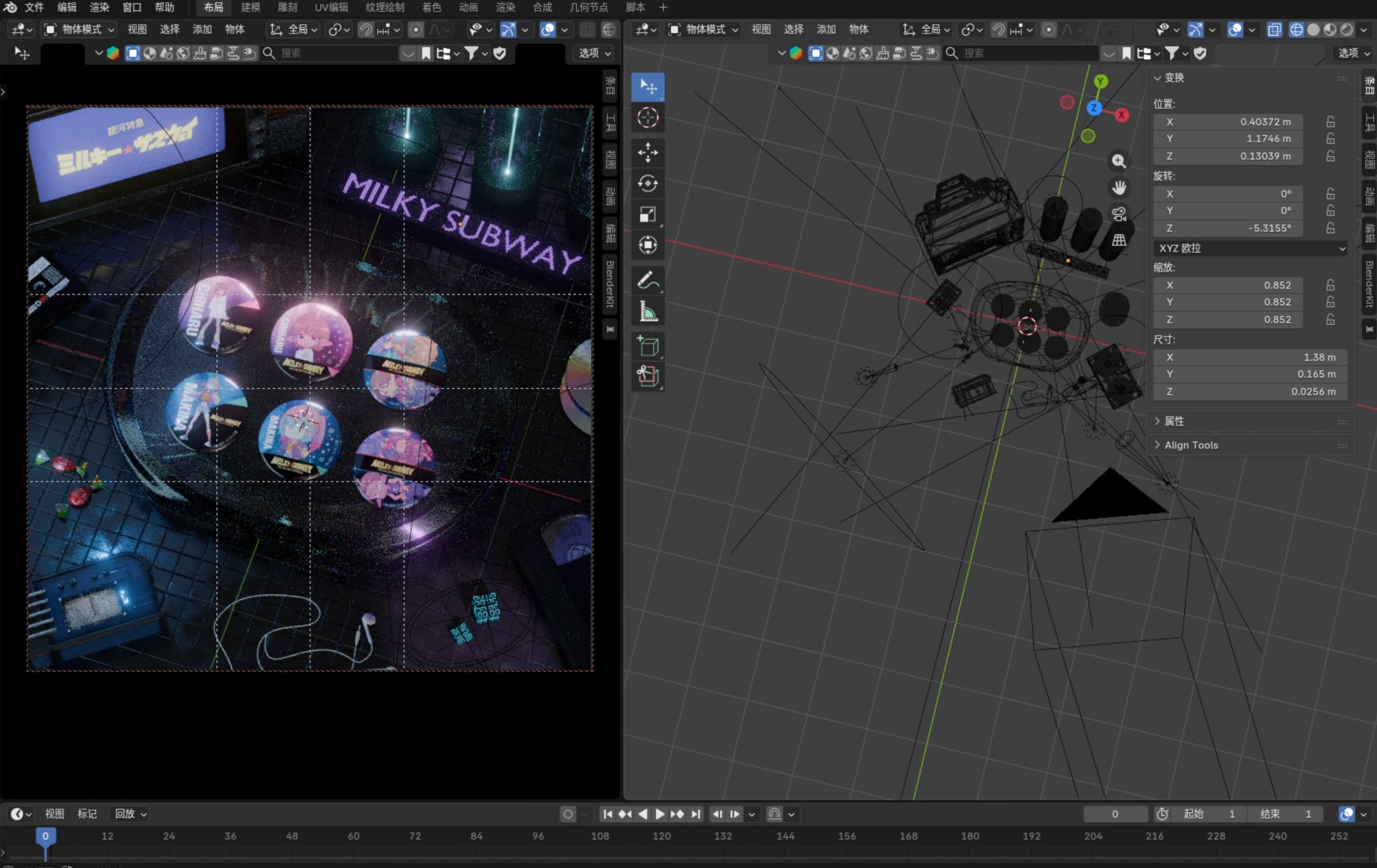Select the Rotate tool in right viewport
Viewport: 1377px width, 868px height.
[x=647, y=183]
